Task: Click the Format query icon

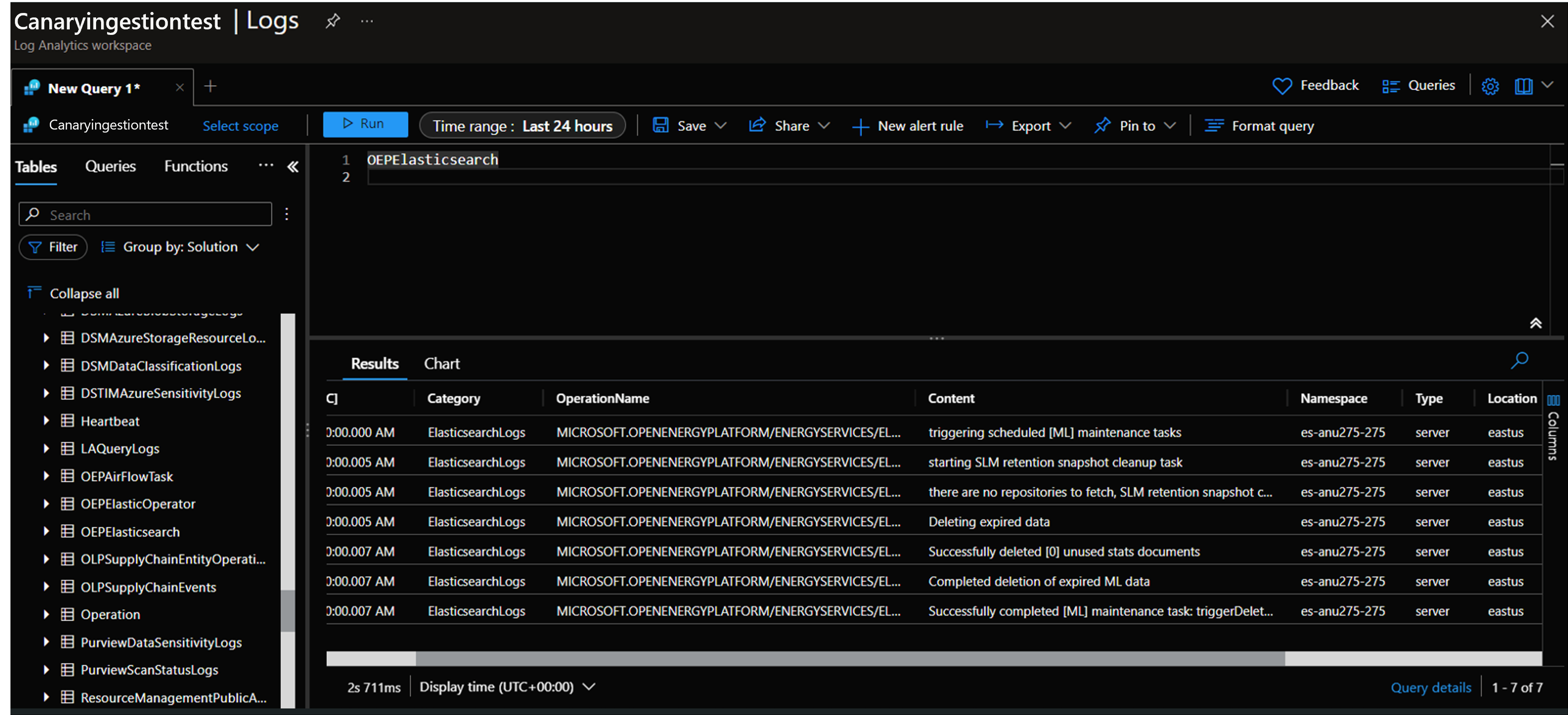Action: click(1214, 126)
